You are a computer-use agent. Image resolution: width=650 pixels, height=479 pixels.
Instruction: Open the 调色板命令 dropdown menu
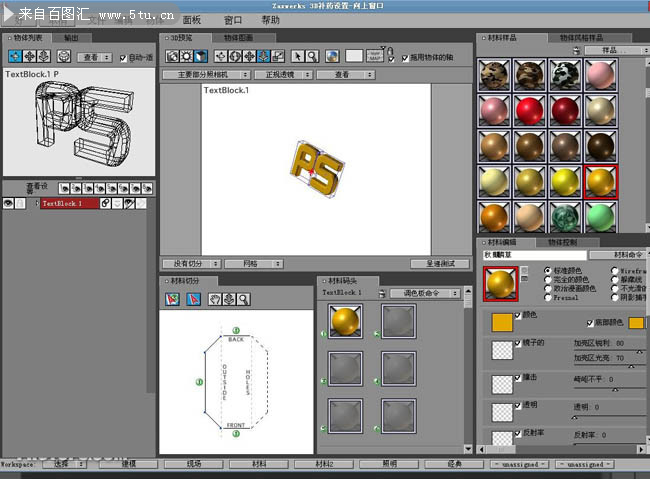(425, 294)
